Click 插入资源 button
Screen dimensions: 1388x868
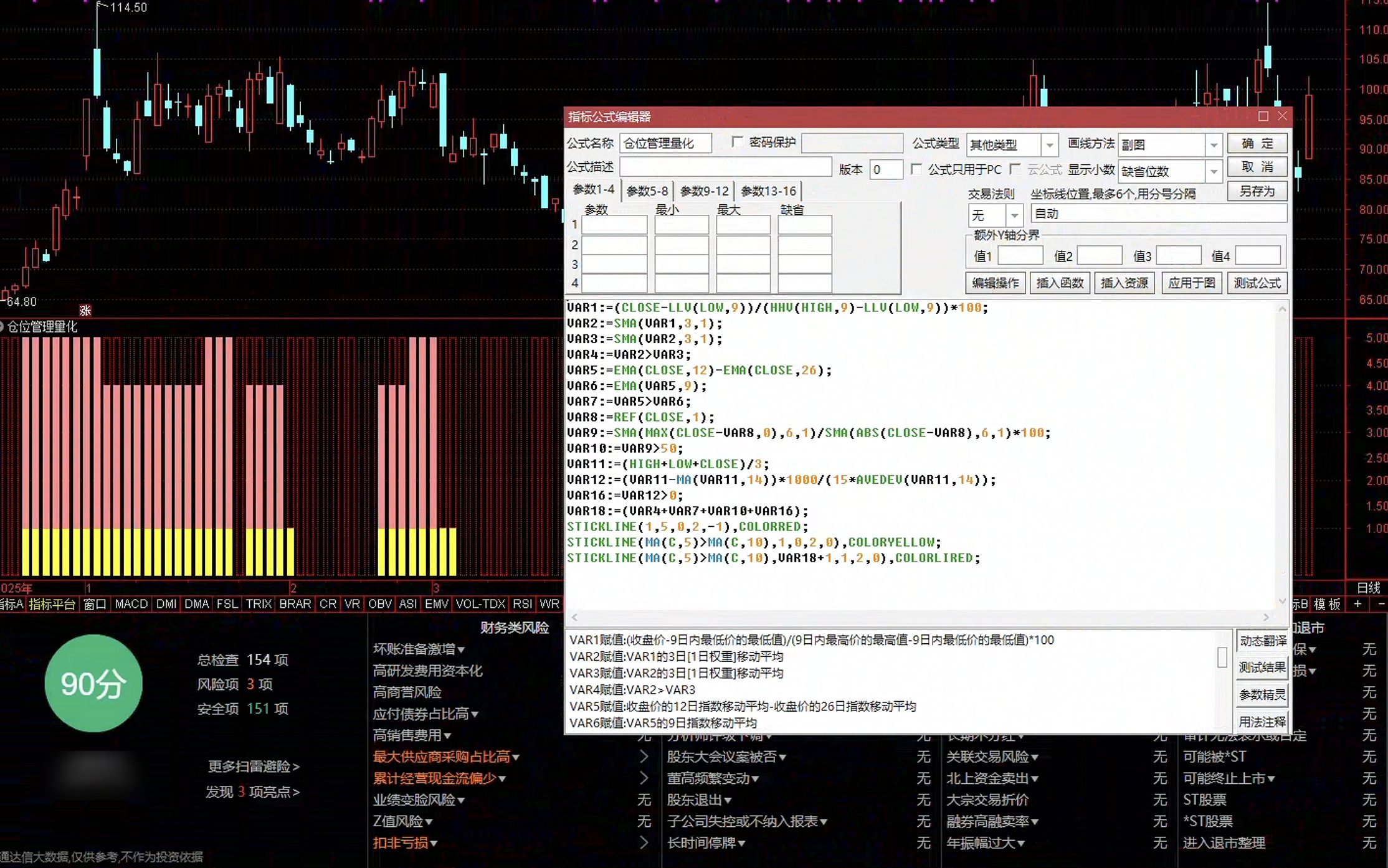tap(1124, 283)
